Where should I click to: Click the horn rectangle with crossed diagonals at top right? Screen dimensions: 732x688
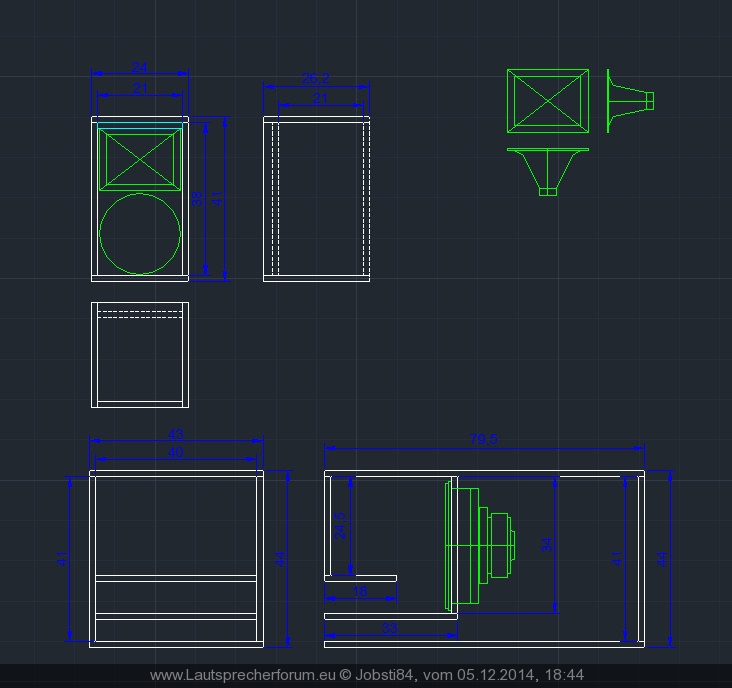click(547, 101)
